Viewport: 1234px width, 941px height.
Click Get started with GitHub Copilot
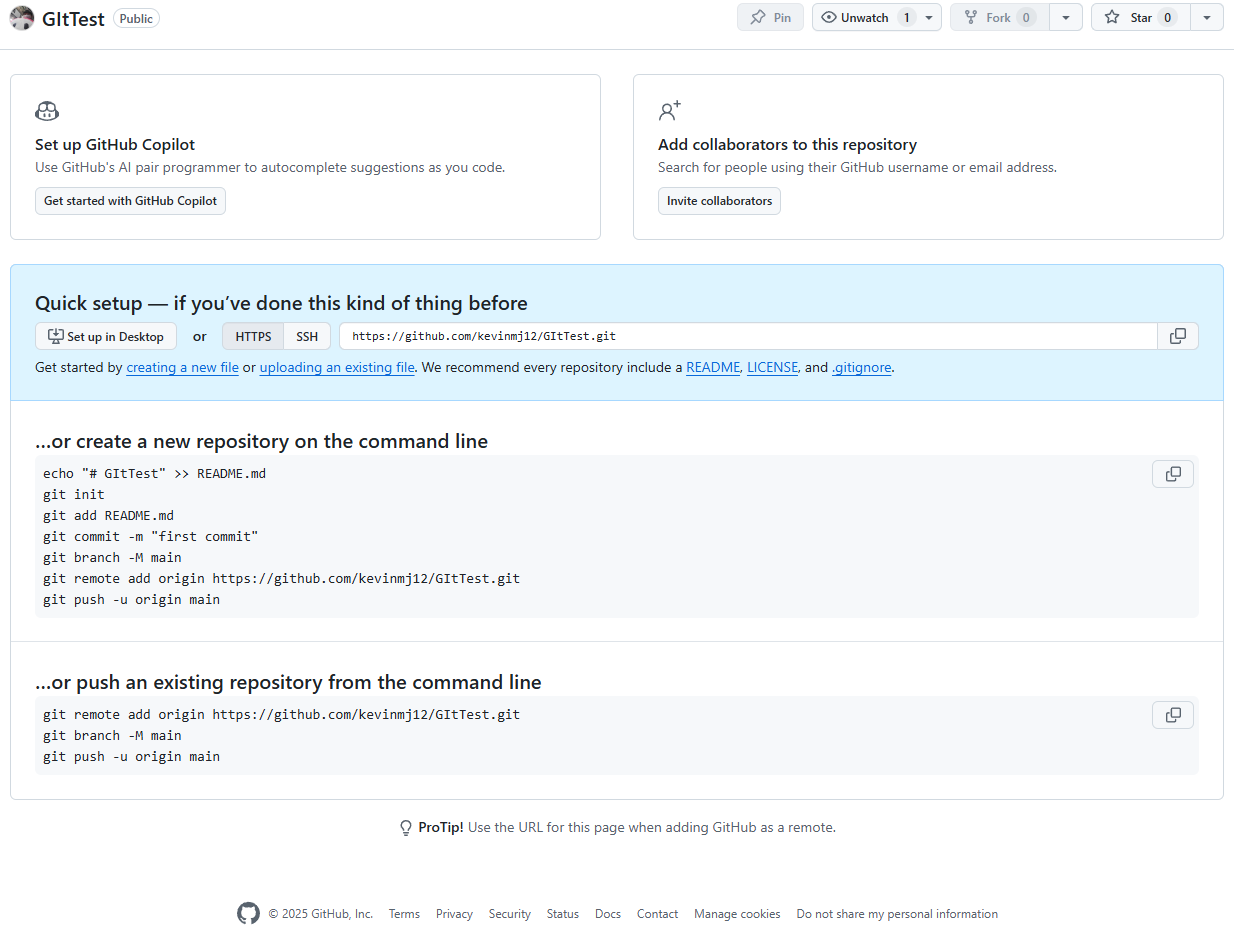coord(130,201)
